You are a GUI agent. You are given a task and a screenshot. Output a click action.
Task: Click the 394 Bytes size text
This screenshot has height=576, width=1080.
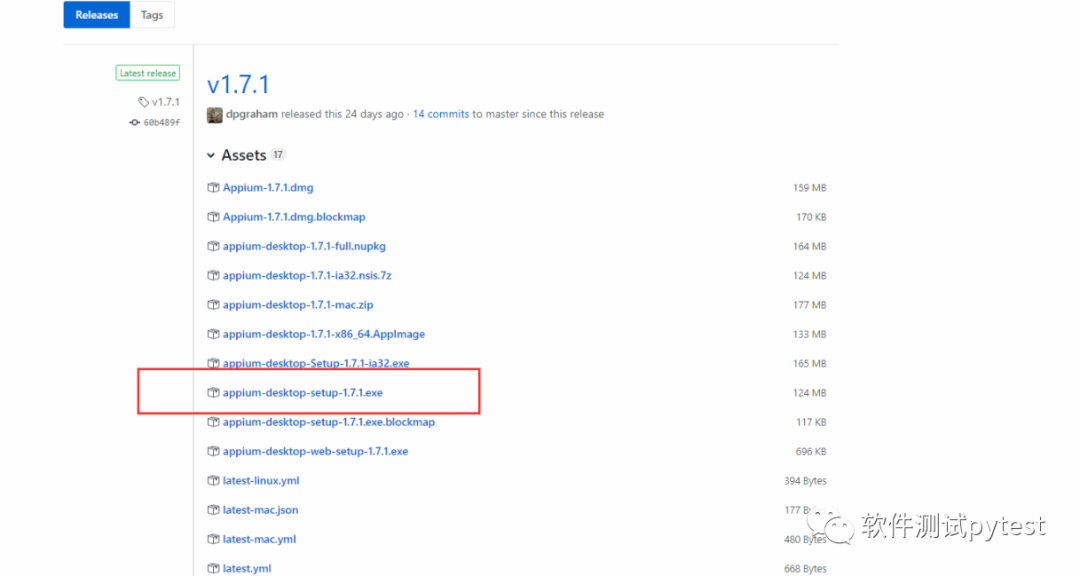pos(805,481)
